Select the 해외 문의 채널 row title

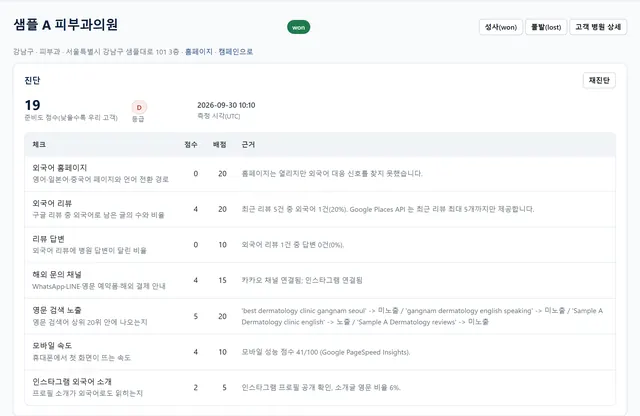tap(57, 274)
